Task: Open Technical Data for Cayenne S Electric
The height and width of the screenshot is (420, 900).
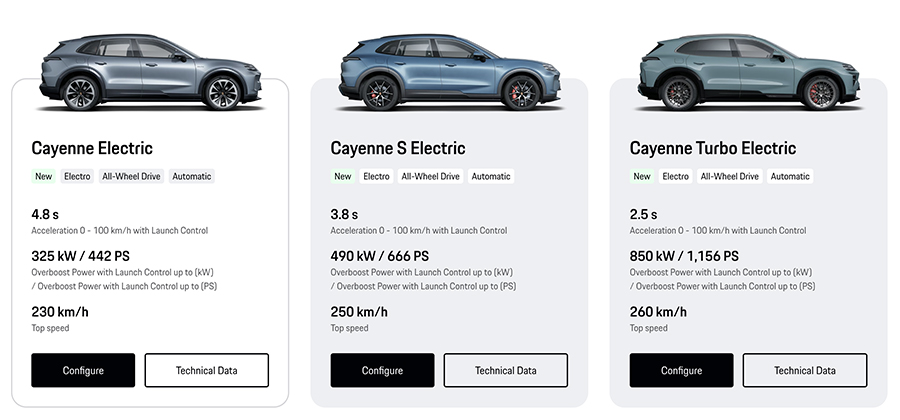Action: pyautogui.click(x=506, y=370)
